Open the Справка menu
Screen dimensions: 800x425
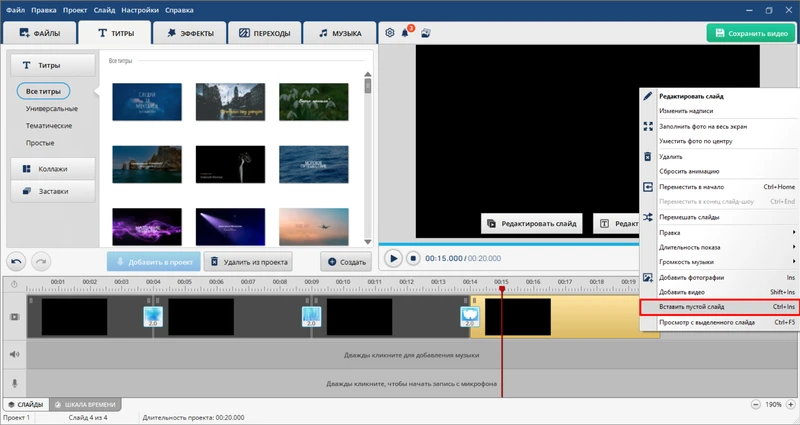[x=180, y=10]
